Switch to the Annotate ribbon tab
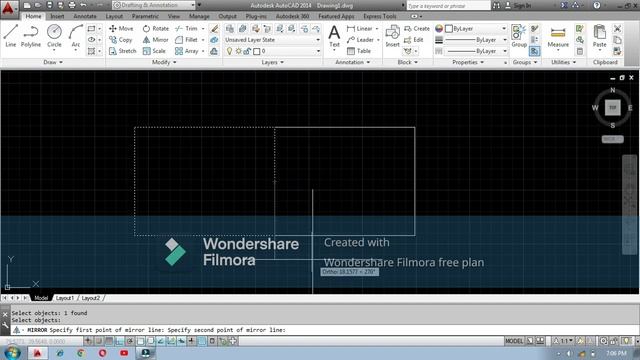This screenshot has height=360, width=640. pyautogui.click(x=85, y=16)
